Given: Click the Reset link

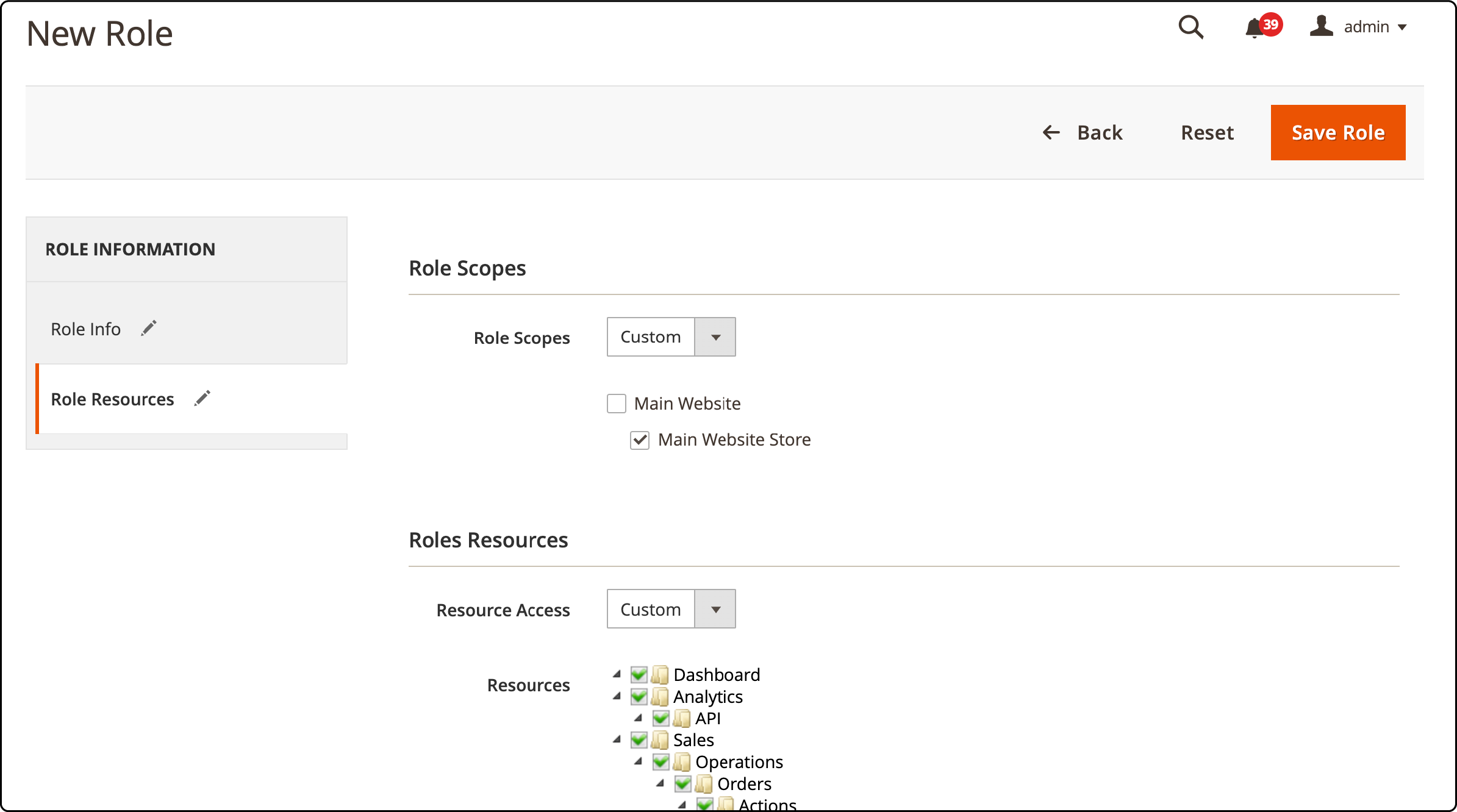Looking at the screenshot, I should coord(1207,132).
